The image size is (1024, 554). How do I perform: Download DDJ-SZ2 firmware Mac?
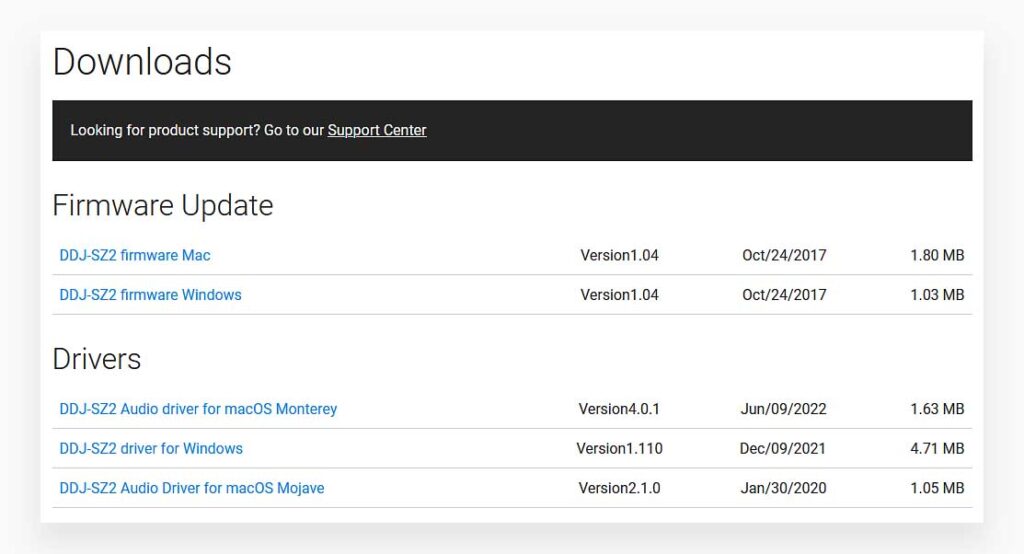point(135,255)
